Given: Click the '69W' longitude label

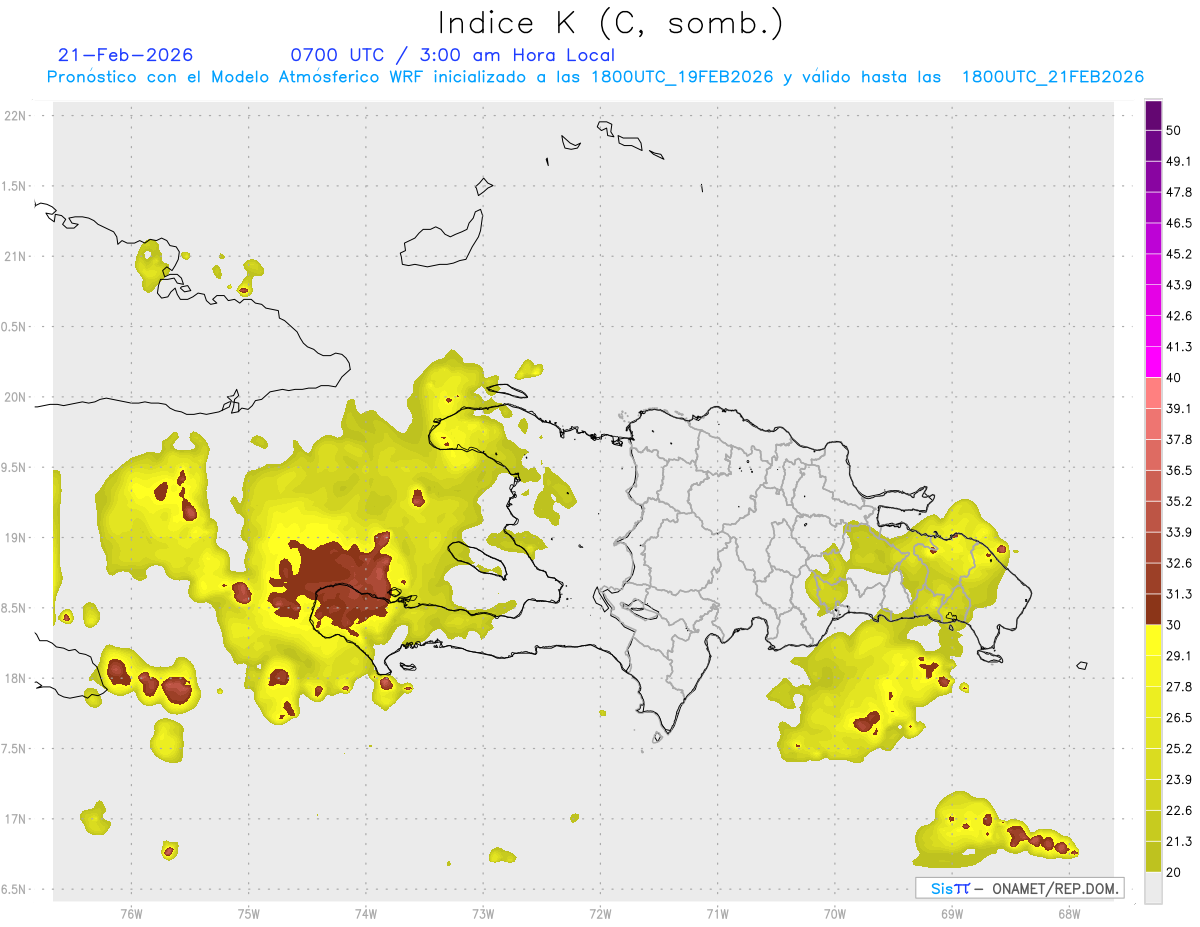Looking at the screenshot, I should (x=952, y=914).
